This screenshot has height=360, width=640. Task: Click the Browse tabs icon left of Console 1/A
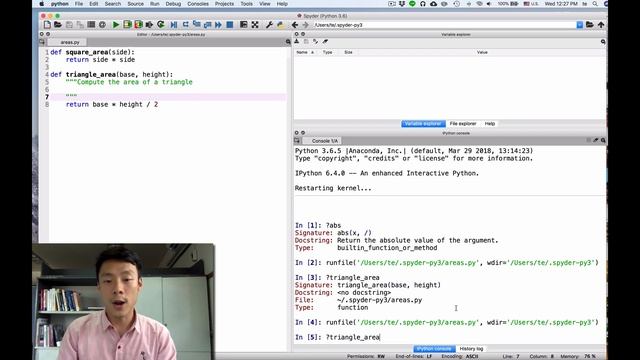tap(297, 140)
